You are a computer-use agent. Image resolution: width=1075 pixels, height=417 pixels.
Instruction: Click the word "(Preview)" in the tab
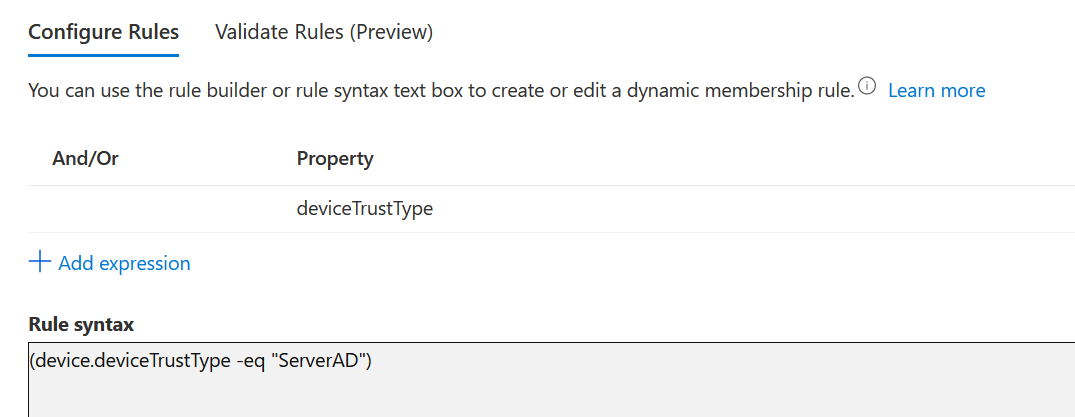click(x=390, y=32)
